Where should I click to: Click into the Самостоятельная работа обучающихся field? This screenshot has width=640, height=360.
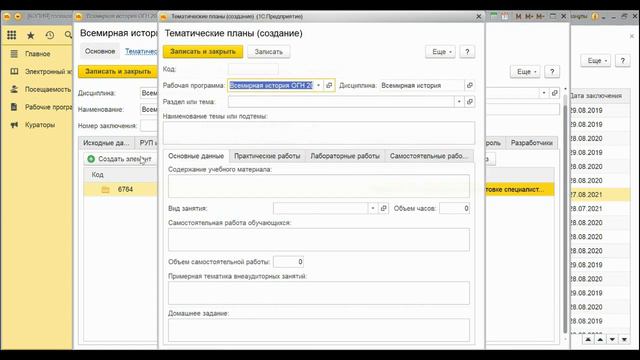[x=319, y=239]
